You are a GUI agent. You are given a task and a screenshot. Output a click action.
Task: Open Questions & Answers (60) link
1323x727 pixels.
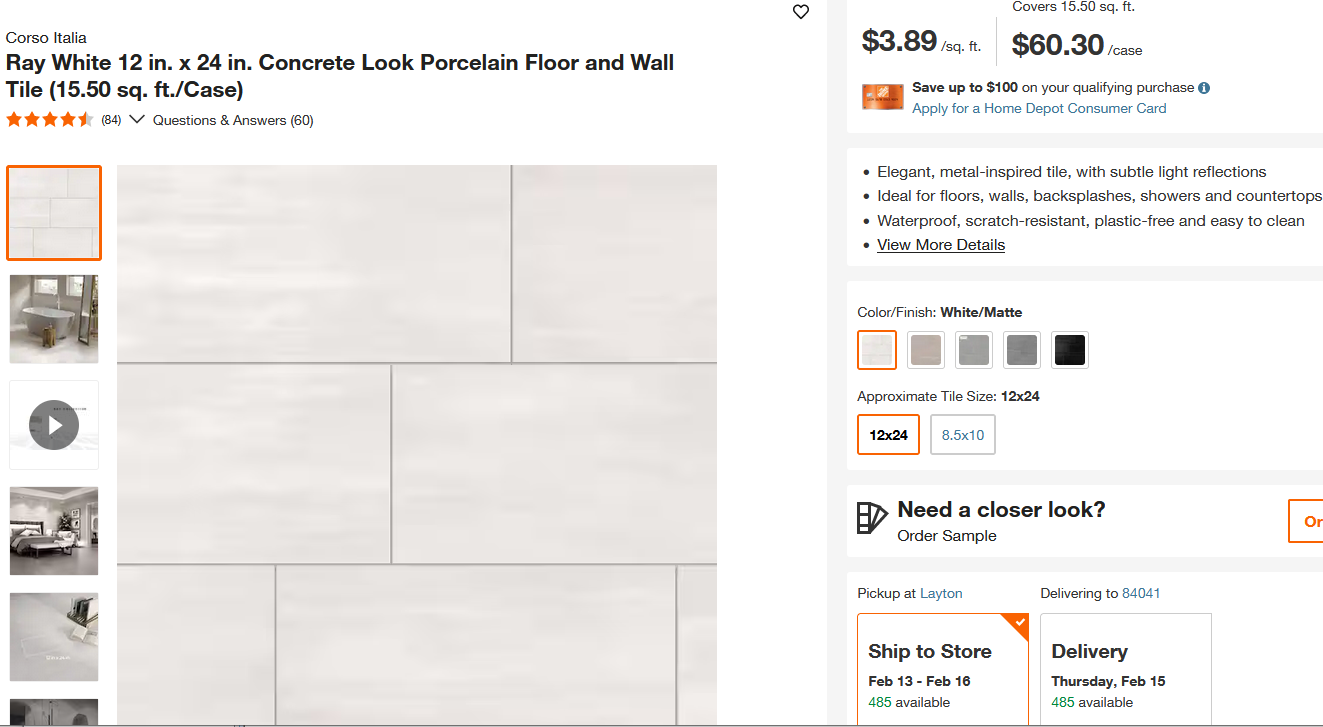(x=233, y=120)
